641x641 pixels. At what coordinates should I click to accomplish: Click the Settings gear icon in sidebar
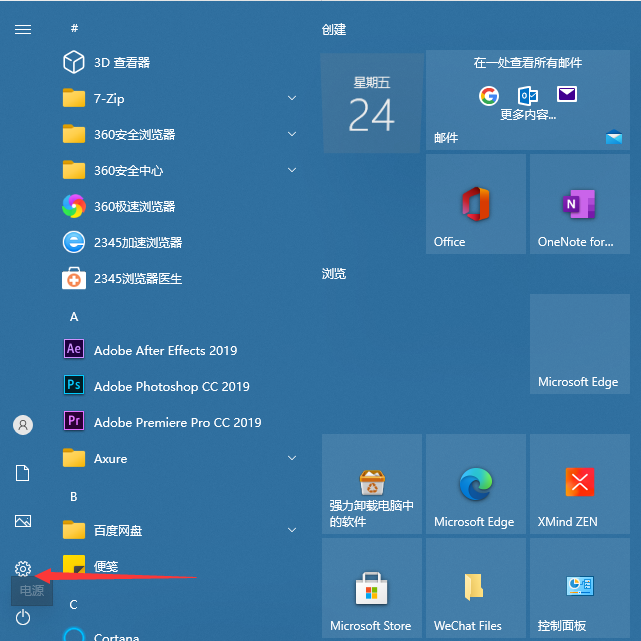pos(23,569)
